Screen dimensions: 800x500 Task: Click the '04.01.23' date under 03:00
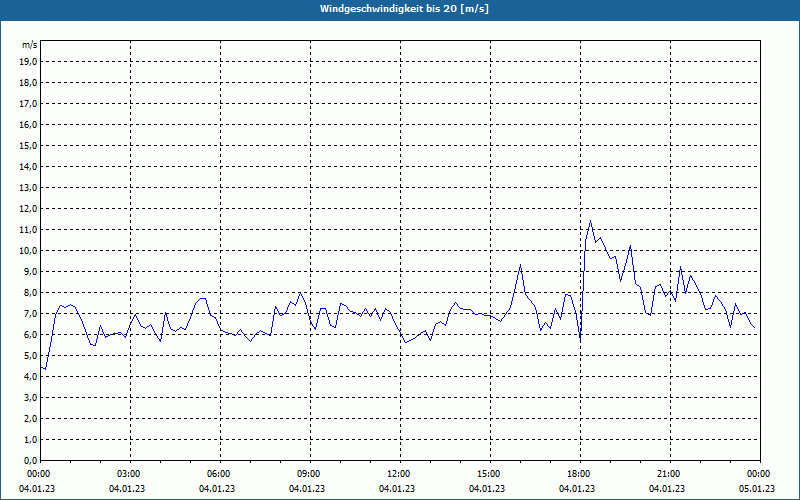(127, 489)
